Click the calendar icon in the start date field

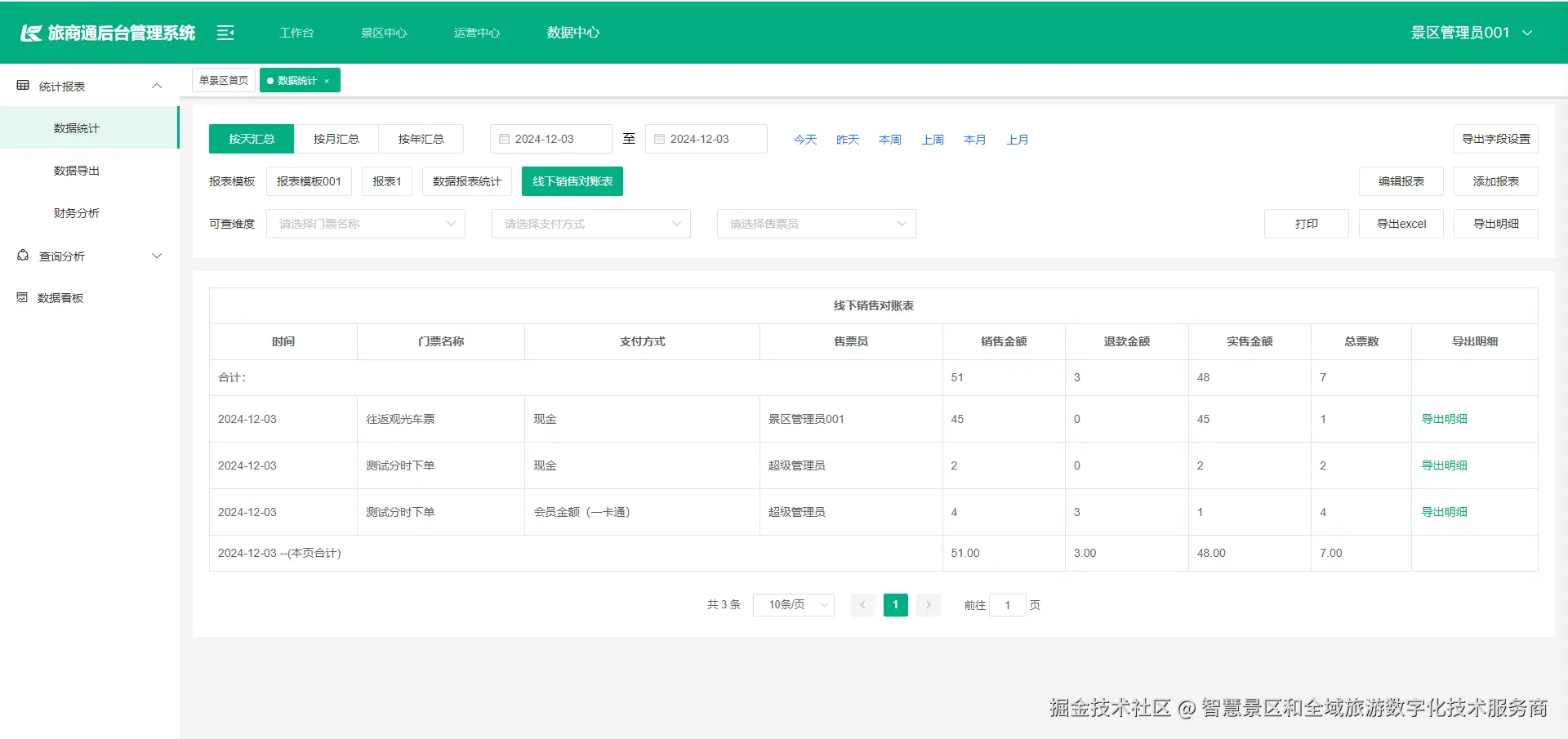504,139
